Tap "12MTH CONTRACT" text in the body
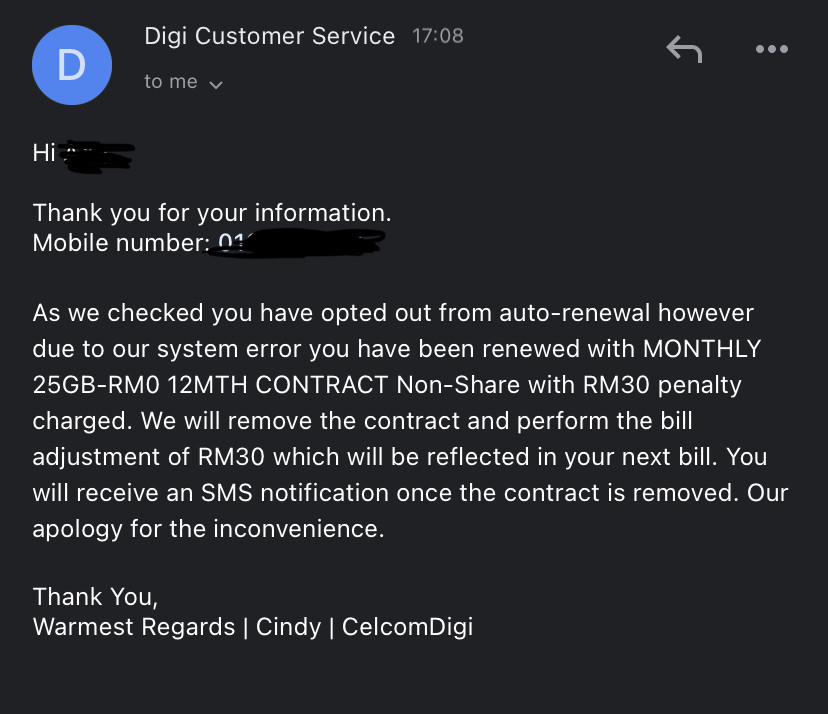828x714 pixels. (x=278, y=385)
